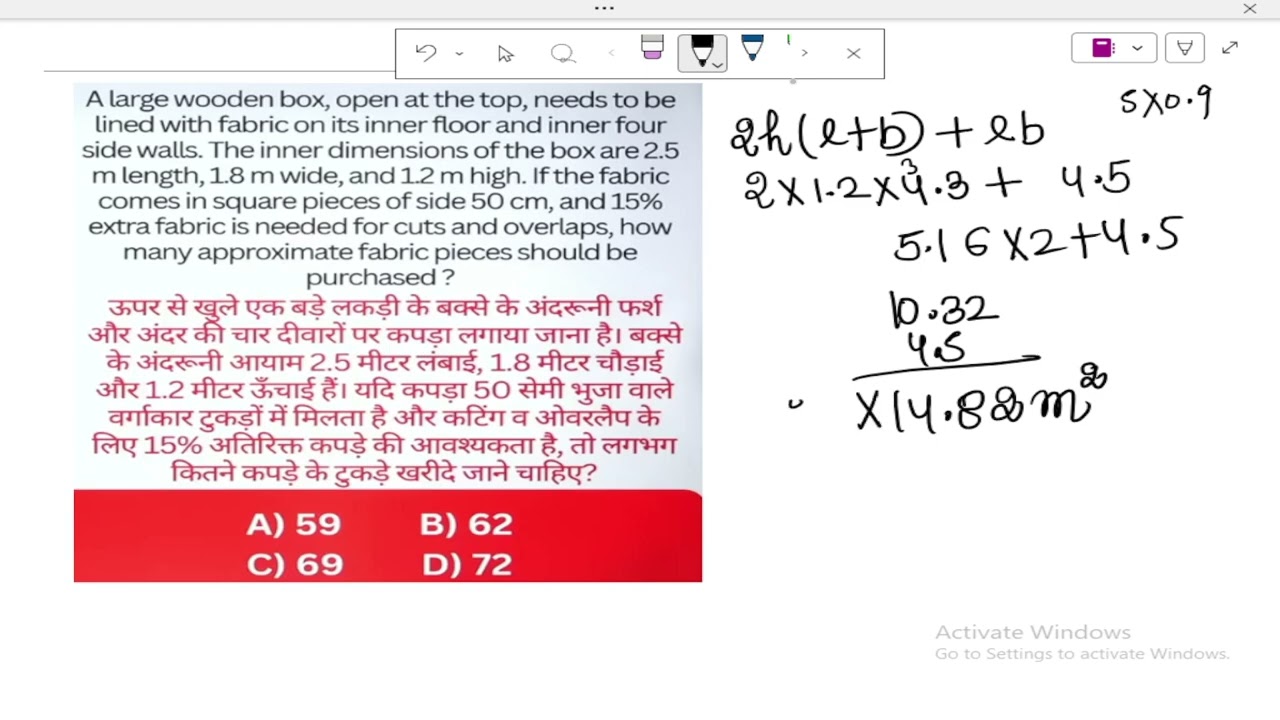Click the English question paragraph
Image resolution: width=1280 pixels, height=720 pixels.
(381, 188)
